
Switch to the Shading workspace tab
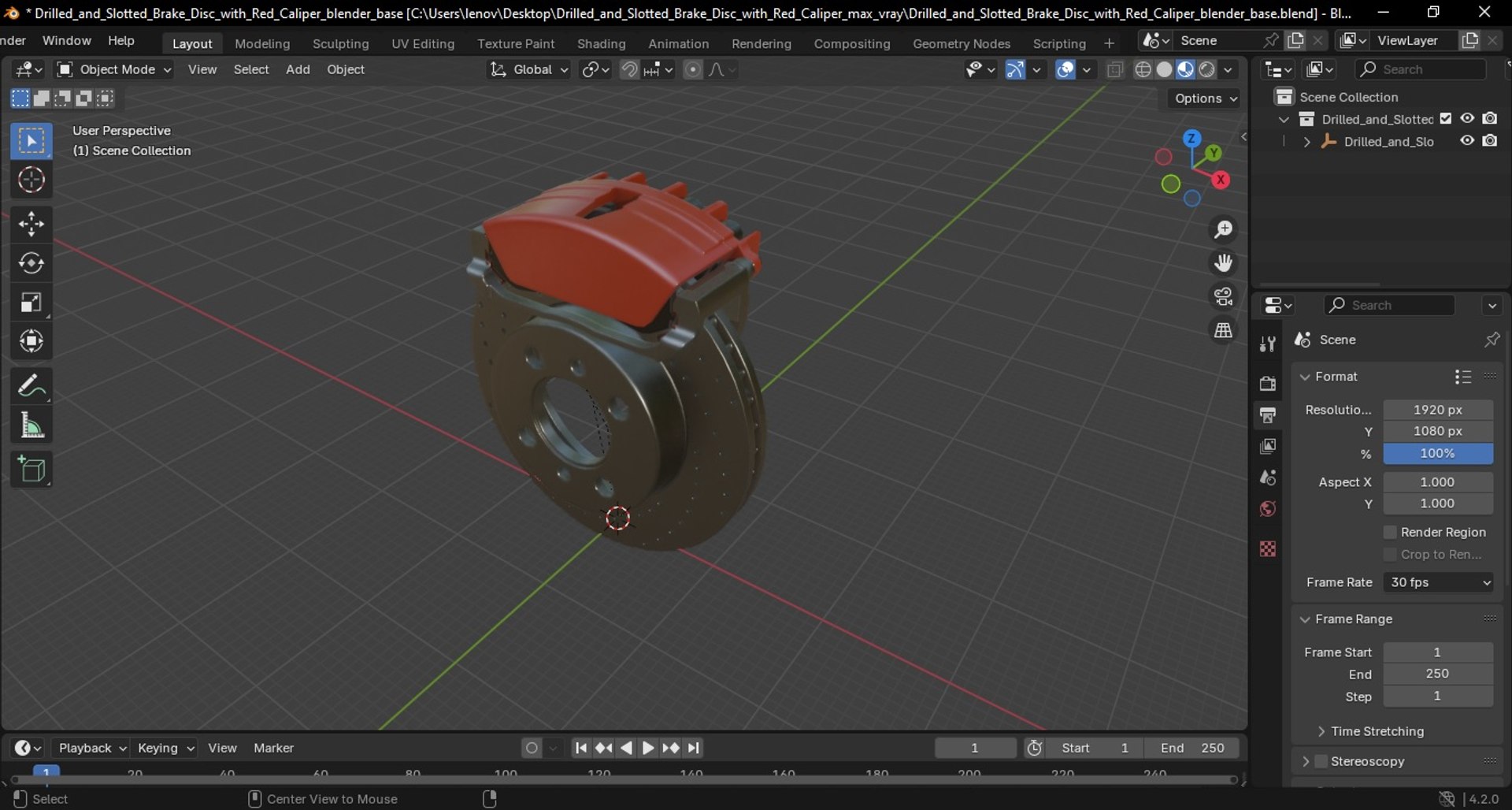click(x=601, y=43)
